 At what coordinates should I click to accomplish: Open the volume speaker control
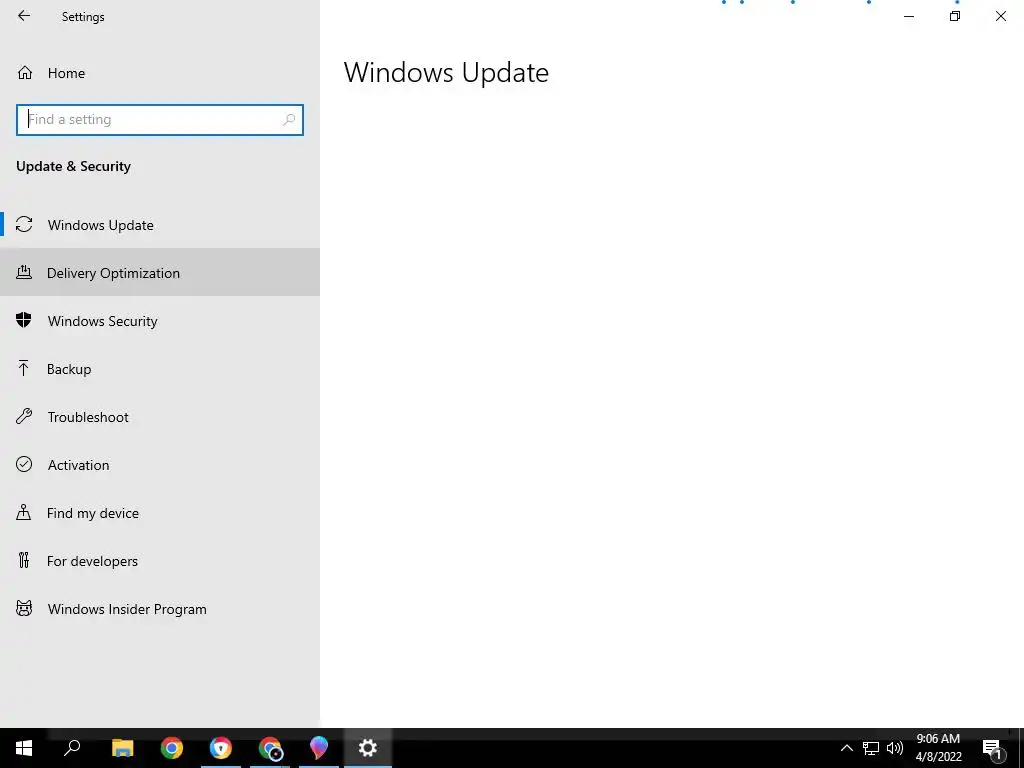(895, 748)
